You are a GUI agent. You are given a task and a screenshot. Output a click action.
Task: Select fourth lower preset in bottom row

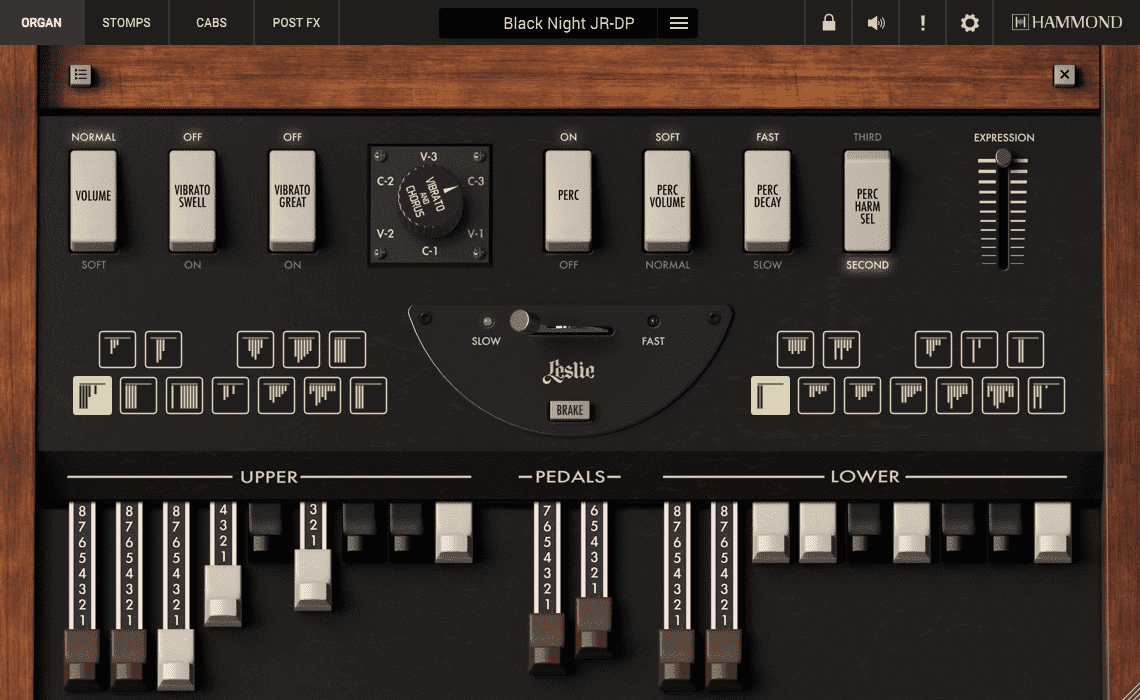coord(908,395)
